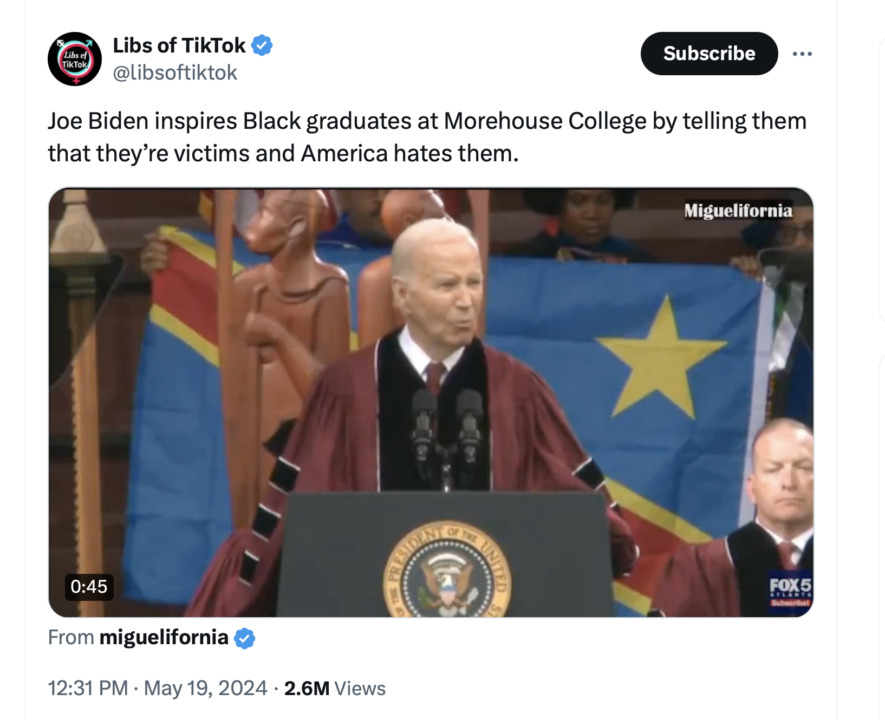Click the word "From" under the video

(x=72, y=638)
